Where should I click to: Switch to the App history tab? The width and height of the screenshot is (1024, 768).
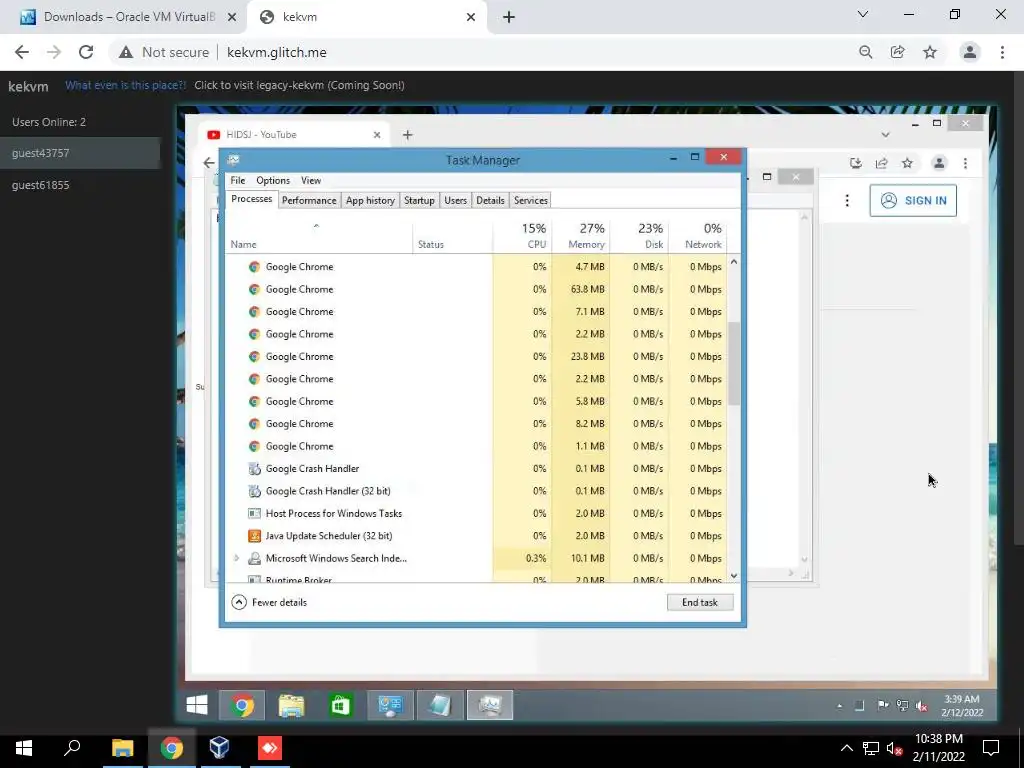click(370, 200)
